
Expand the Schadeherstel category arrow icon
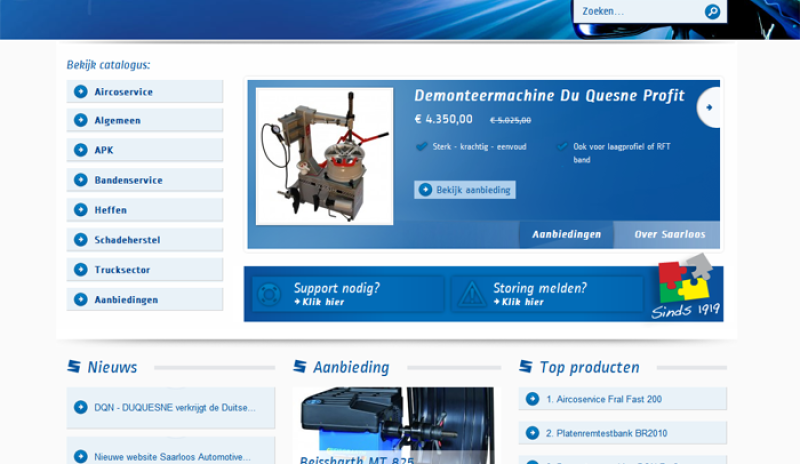coord(81,240)
